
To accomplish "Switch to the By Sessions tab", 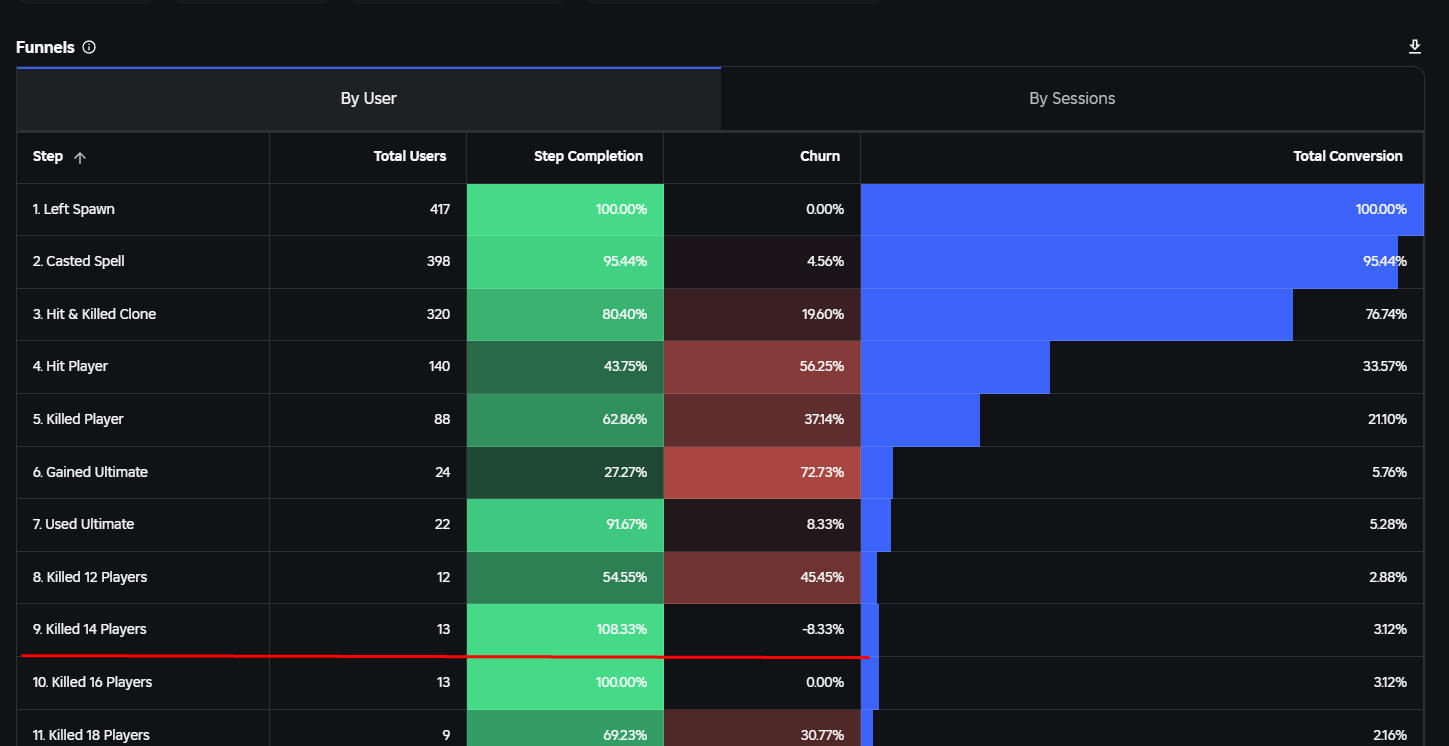I will (x=1071, y=98).
